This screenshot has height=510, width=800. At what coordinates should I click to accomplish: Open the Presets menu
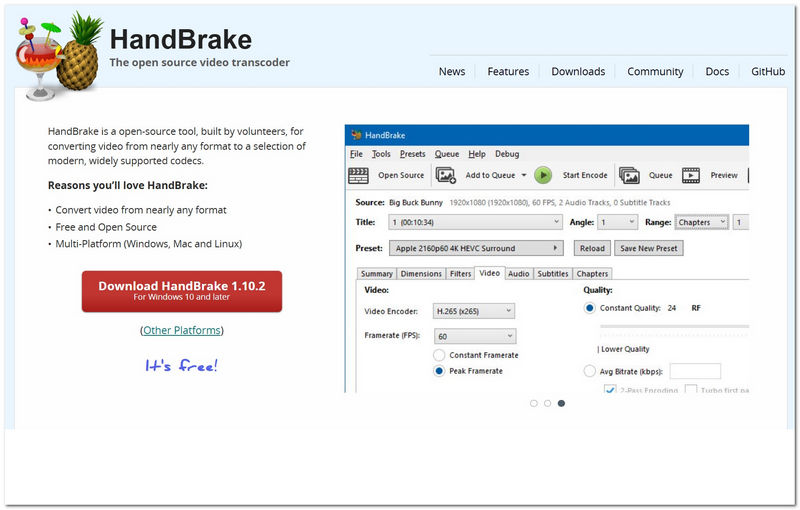(412, 154)
